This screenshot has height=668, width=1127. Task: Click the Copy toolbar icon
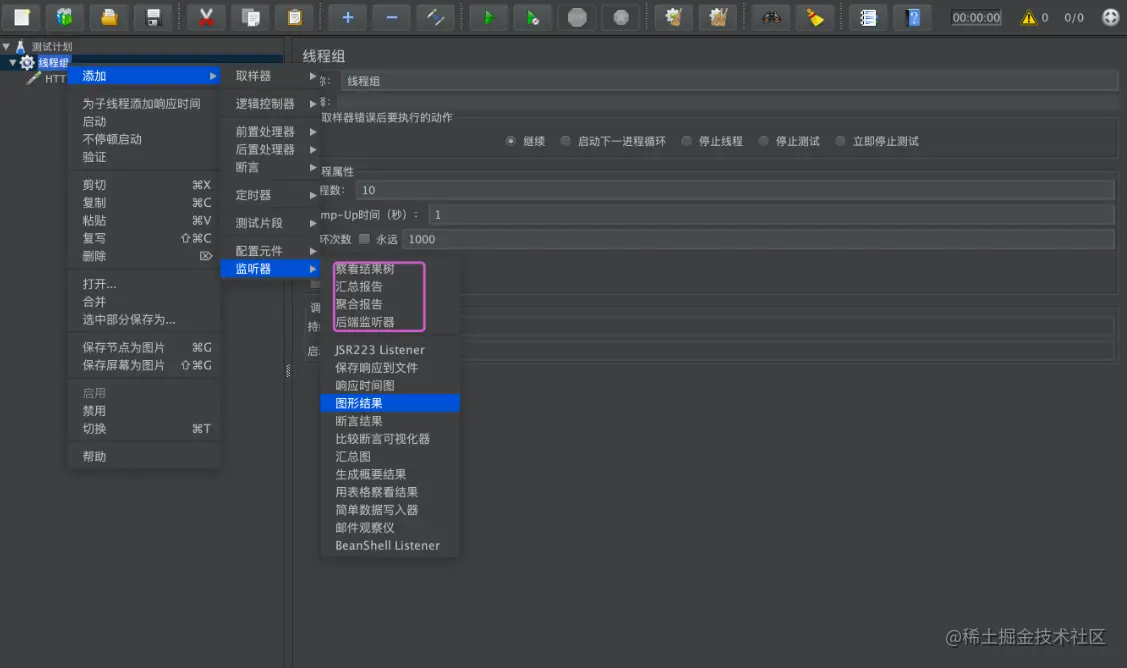pyautogui.click(x=250, y=17)
